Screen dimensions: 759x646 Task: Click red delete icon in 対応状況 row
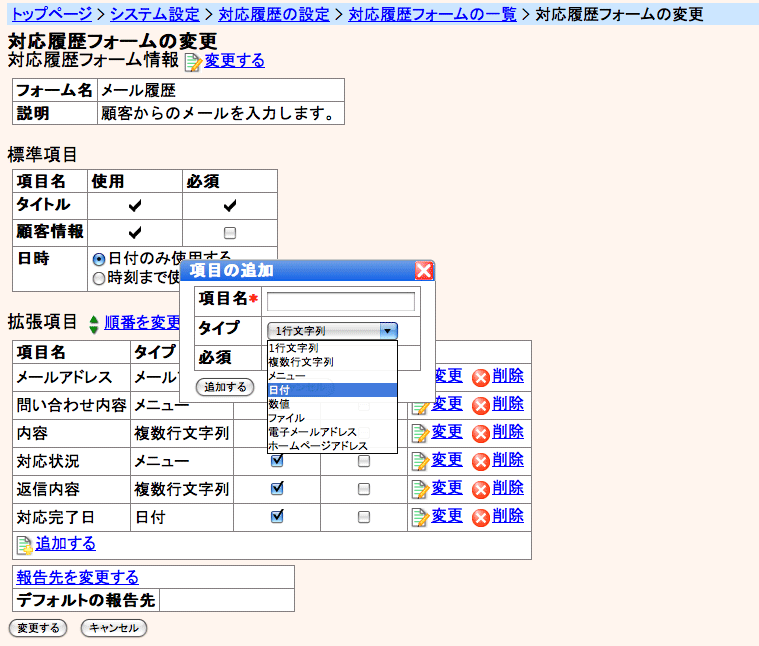click(x=480, y=461)
